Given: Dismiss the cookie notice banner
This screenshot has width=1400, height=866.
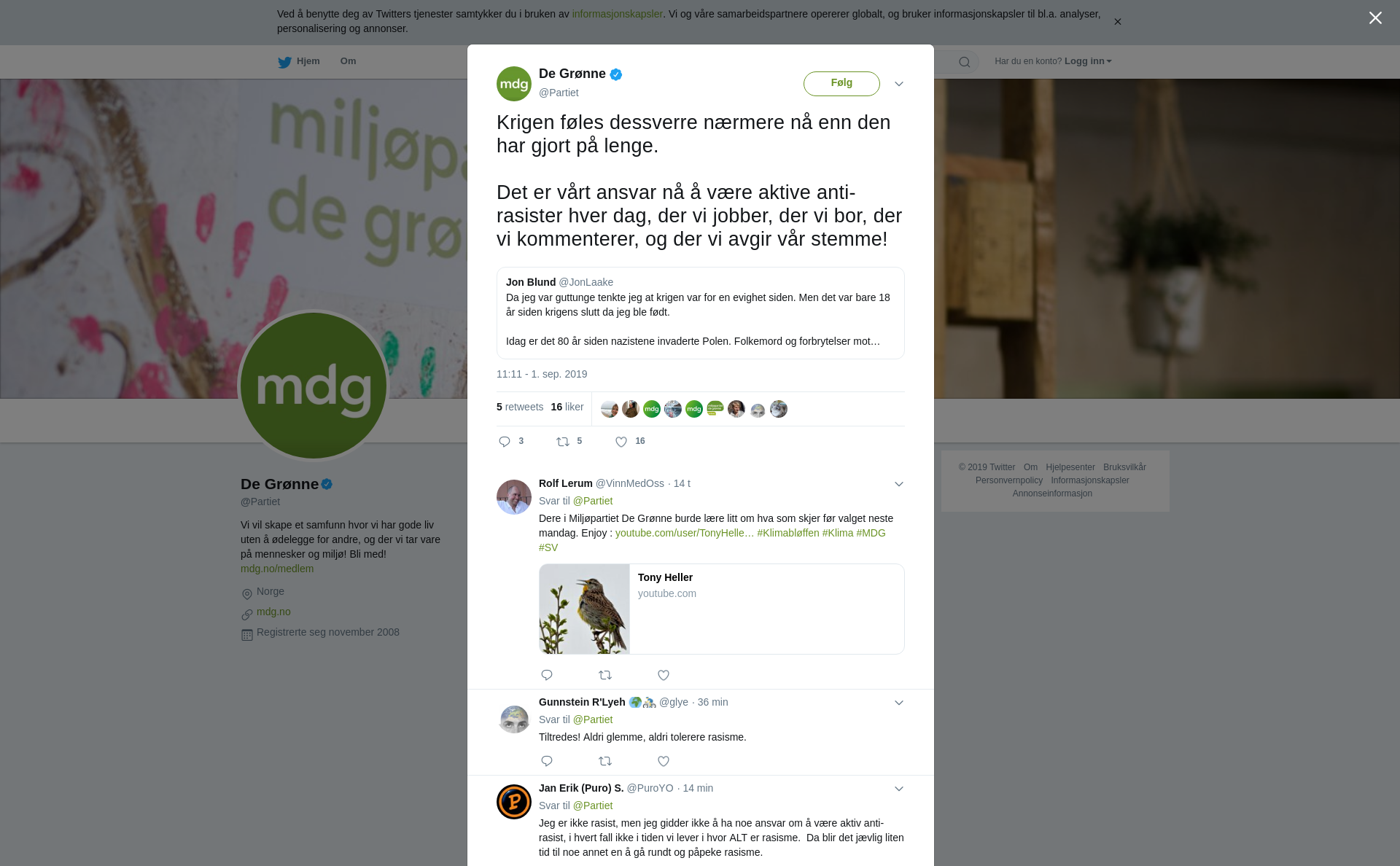Looking at the screenshot, I should [x=1117, y=22].
